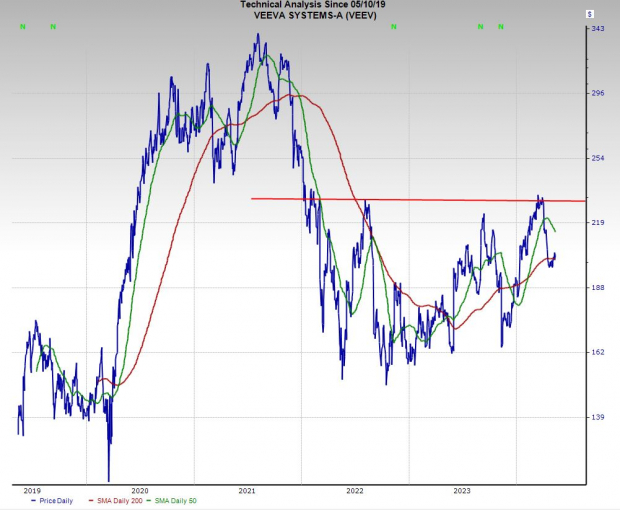
Task: Toggle the SMA Daily 200 legend entry
Action: click(x=116, y=499)
